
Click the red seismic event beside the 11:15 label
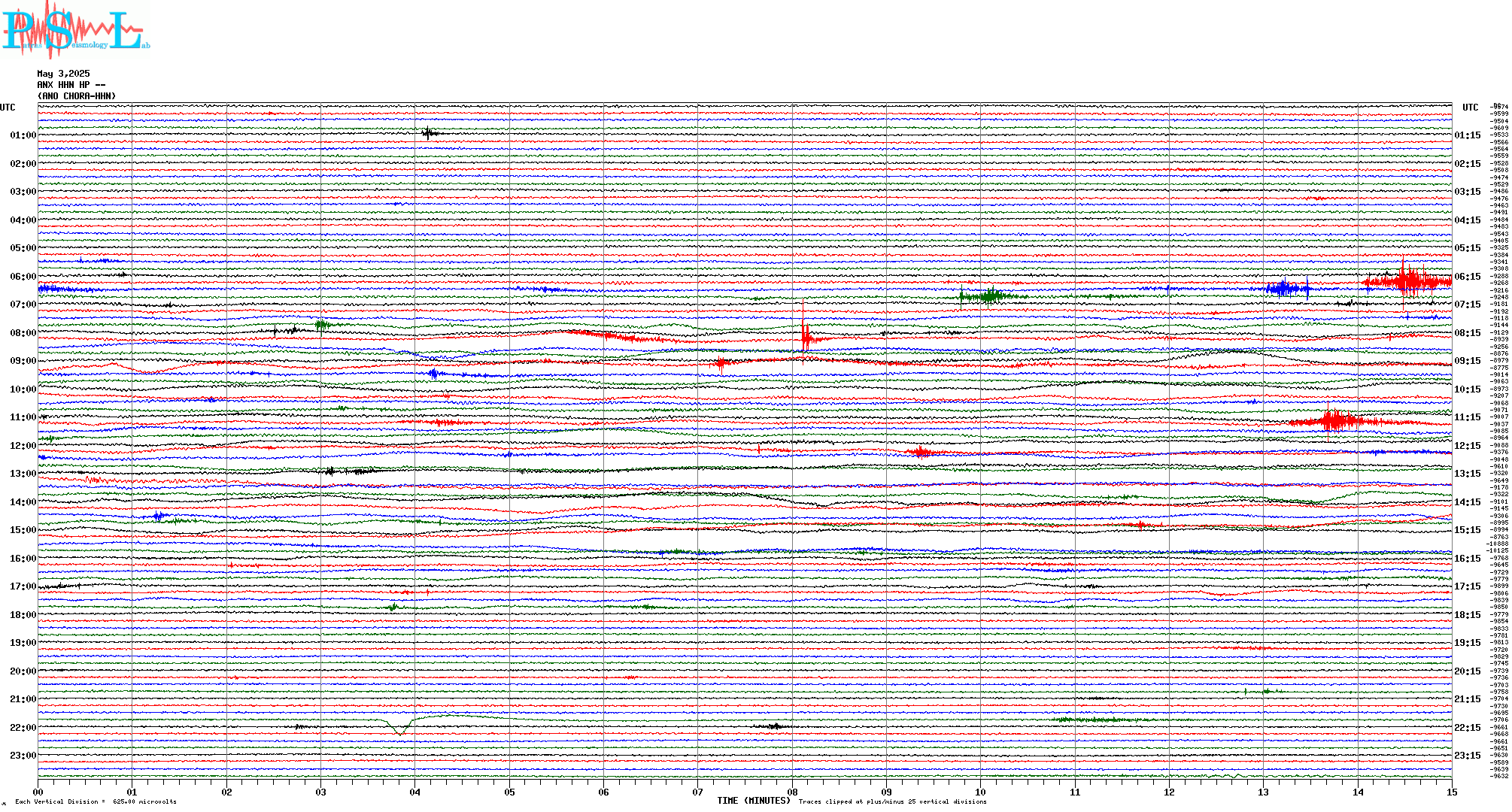click(1335, 421)
